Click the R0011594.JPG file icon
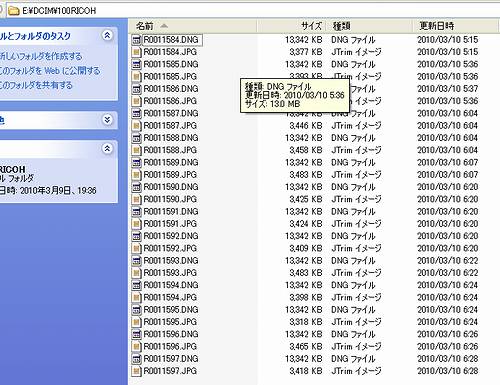 (136, 298)
